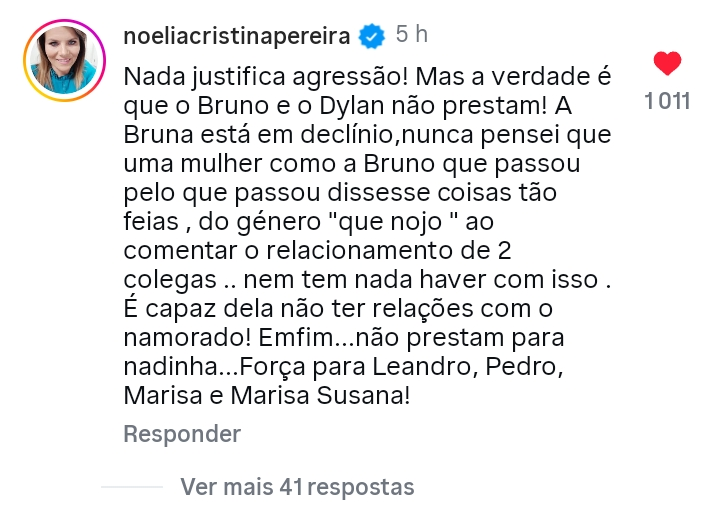The width and height of the screenshot is (719, 510).
Task: Click the text 'relacionamento de 2'
Action: click(x=389, y=250)
